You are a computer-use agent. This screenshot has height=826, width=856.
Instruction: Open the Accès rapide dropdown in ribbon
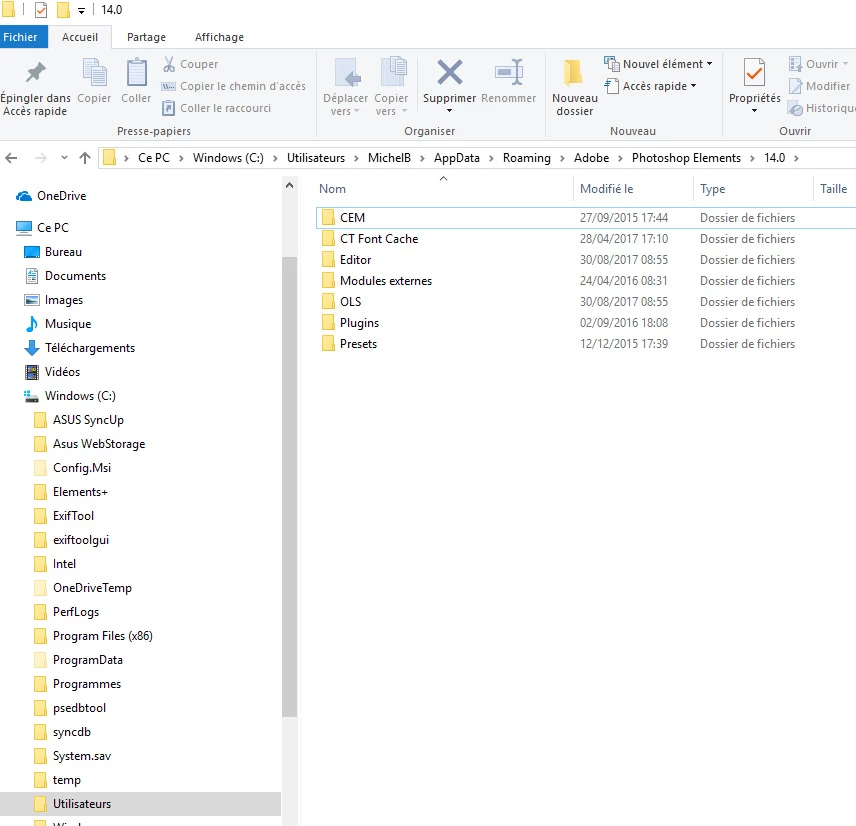650,86
